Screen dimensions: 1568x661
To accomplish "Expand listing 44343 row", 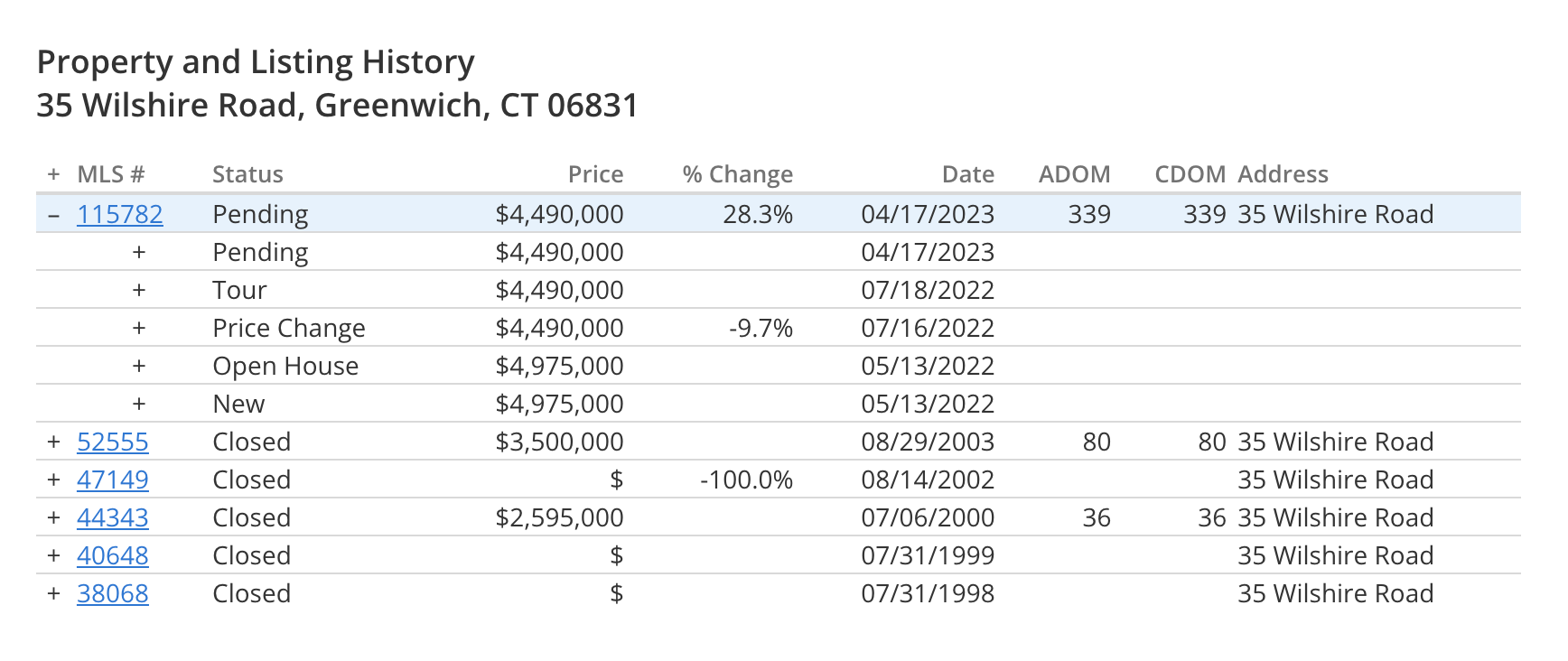I will [x=54, y=518].
